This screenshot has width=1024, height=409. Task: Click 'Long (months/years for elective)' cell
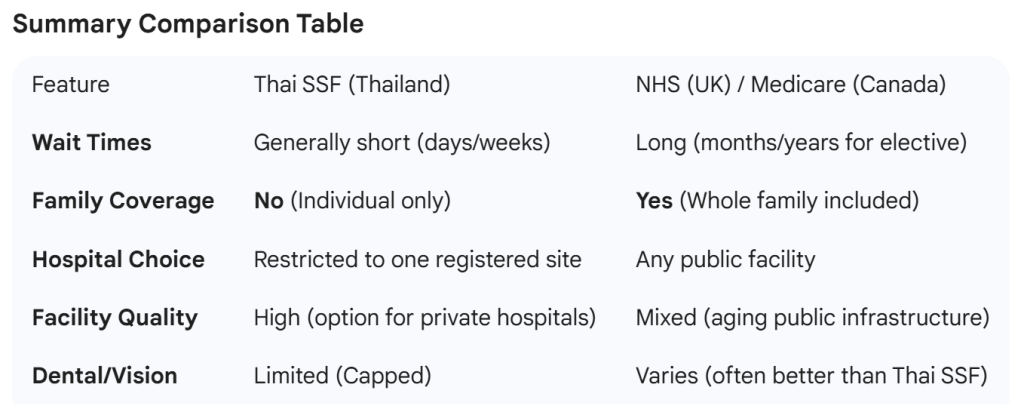800,142
